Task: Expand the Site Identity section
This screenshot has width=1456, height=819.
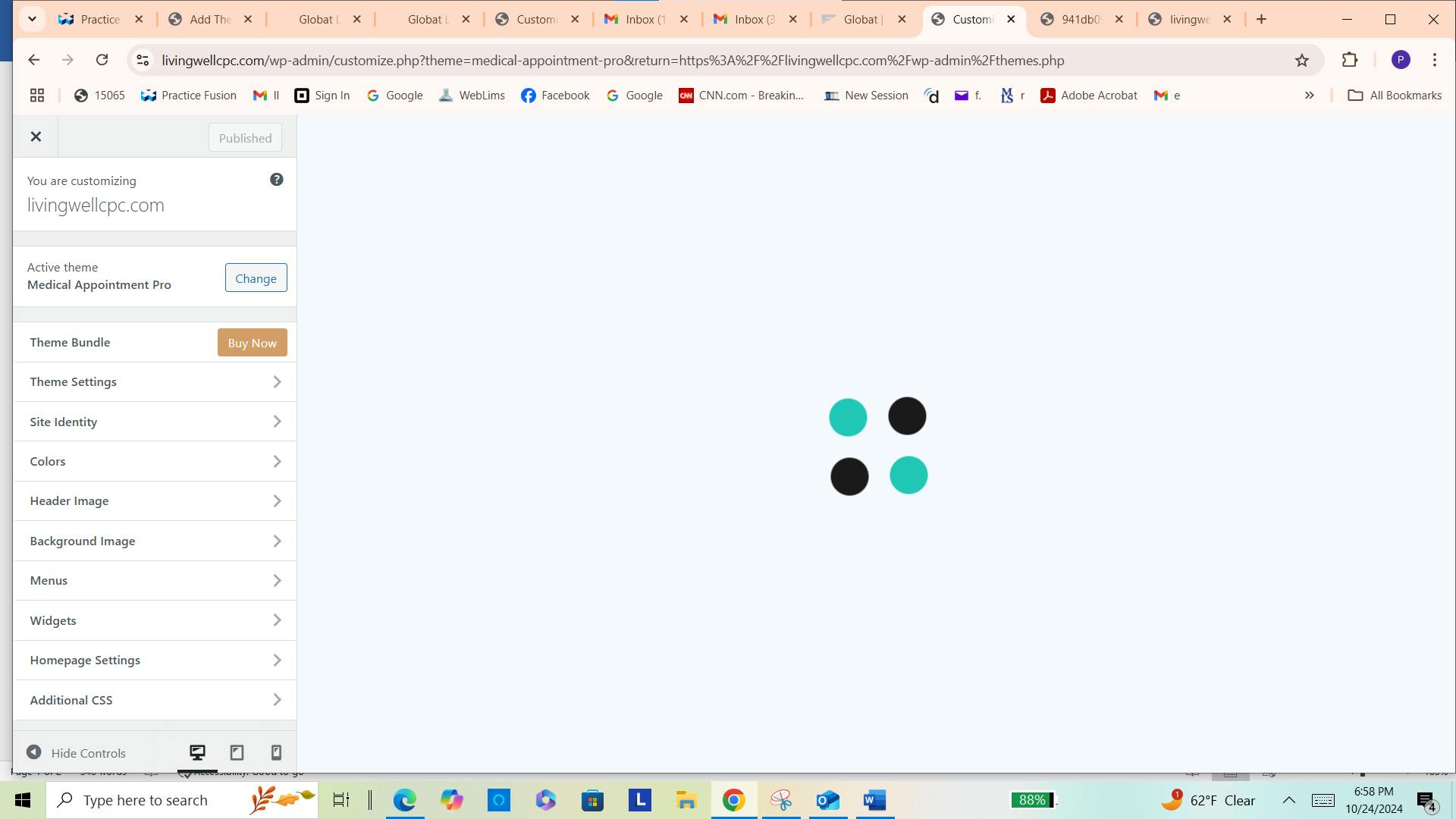Action: (155, 422)
